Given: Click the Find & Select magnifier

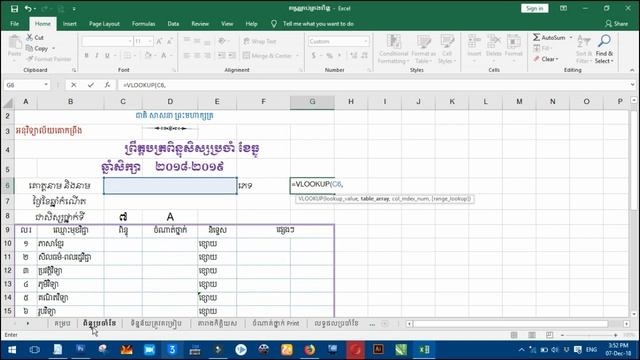Looking at the screenshot, I should tap(604, 41).
